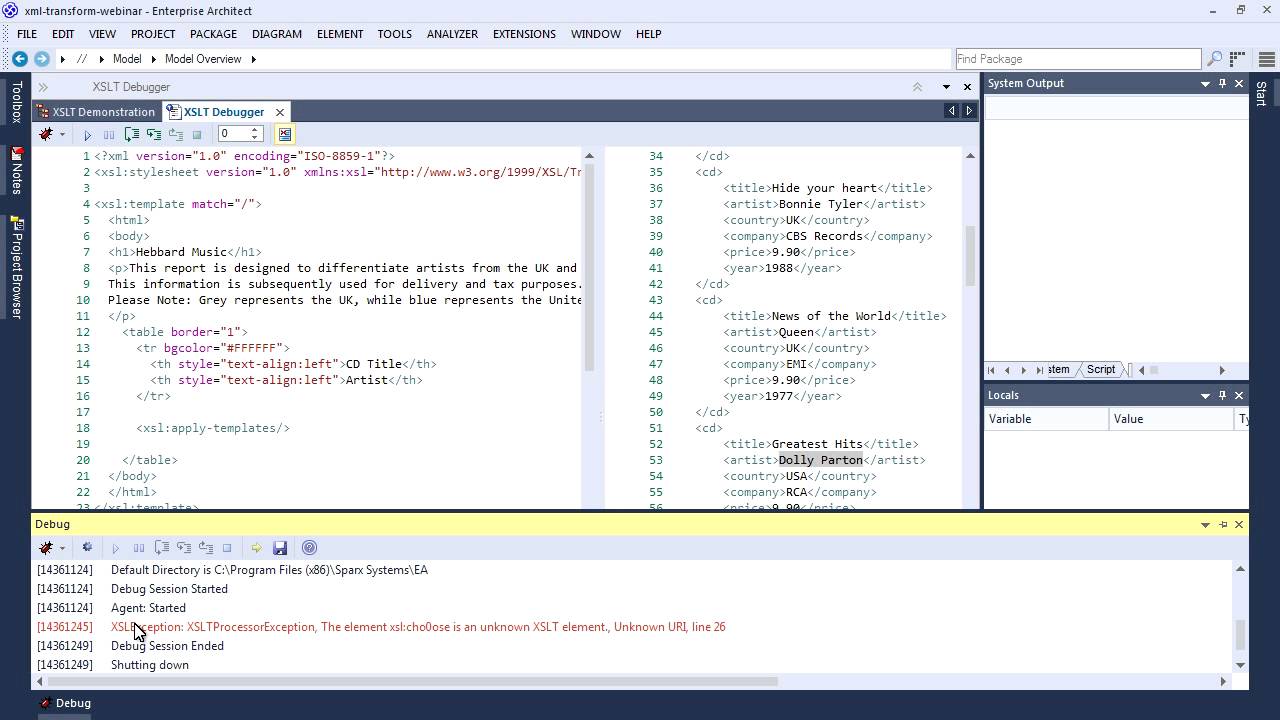Expand the double chevron beside XSLT Debugger title

tap(43, 87)
